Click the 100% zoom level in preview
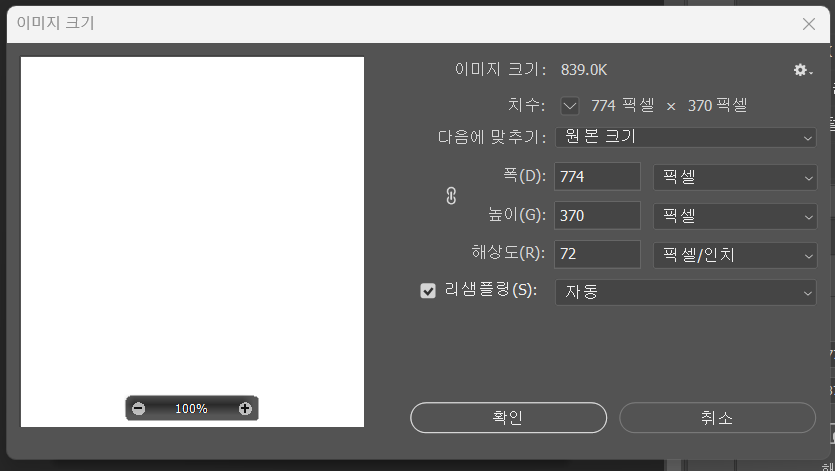This screenshot has height=471, width=835. coord(191,408)
